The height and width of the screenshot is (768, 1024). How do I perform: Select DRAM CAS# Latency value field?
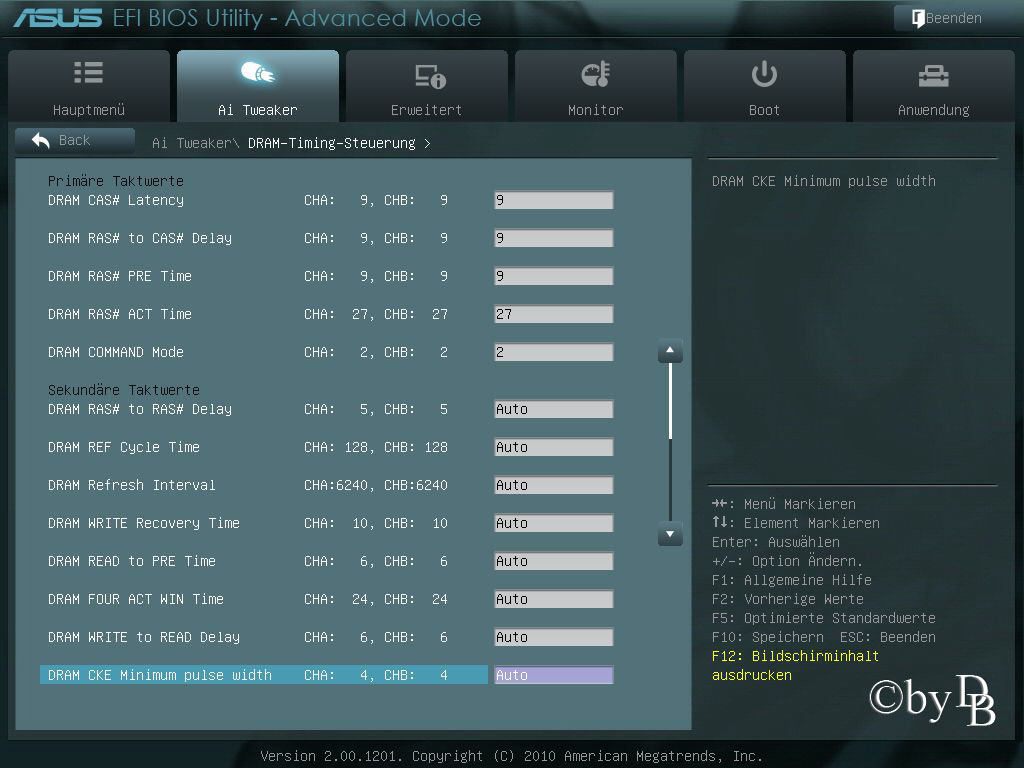554,200
